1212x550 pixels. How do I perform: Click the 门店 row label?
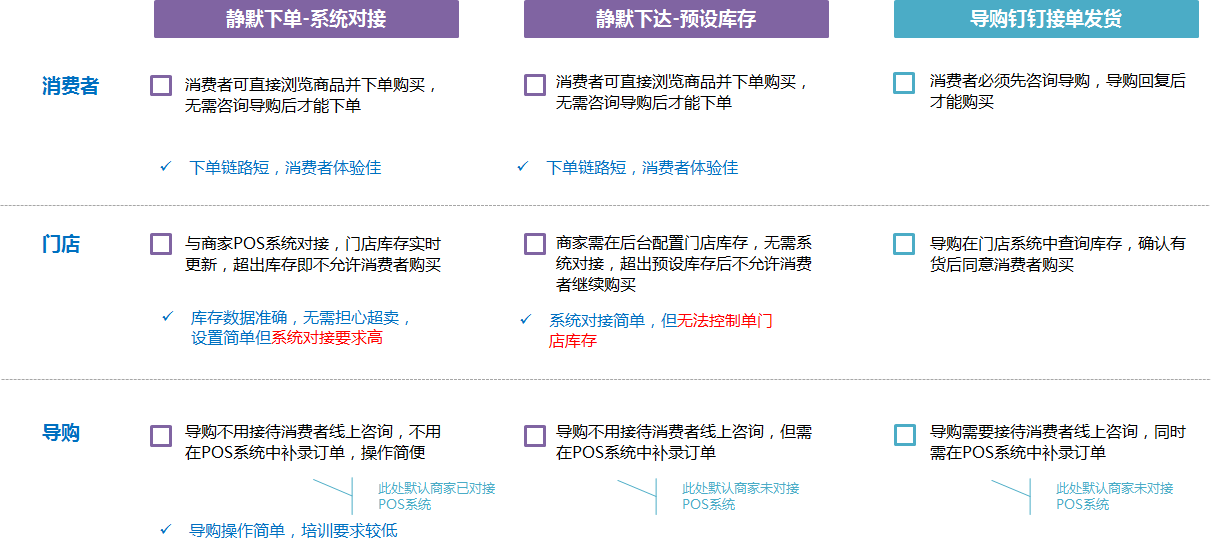click(61, 244)
